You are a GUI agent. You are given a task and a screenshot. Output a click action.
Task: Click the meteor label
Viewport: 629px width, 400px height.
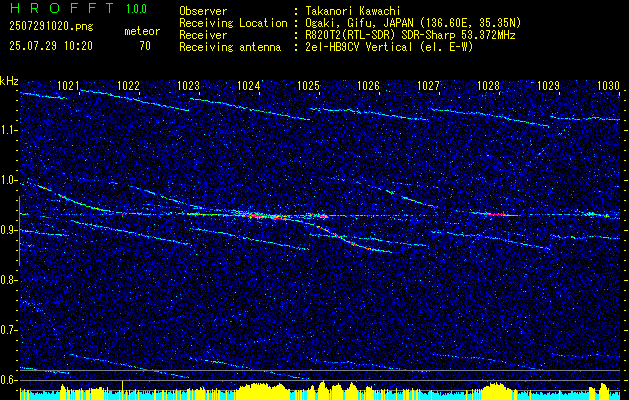[142, 31]
